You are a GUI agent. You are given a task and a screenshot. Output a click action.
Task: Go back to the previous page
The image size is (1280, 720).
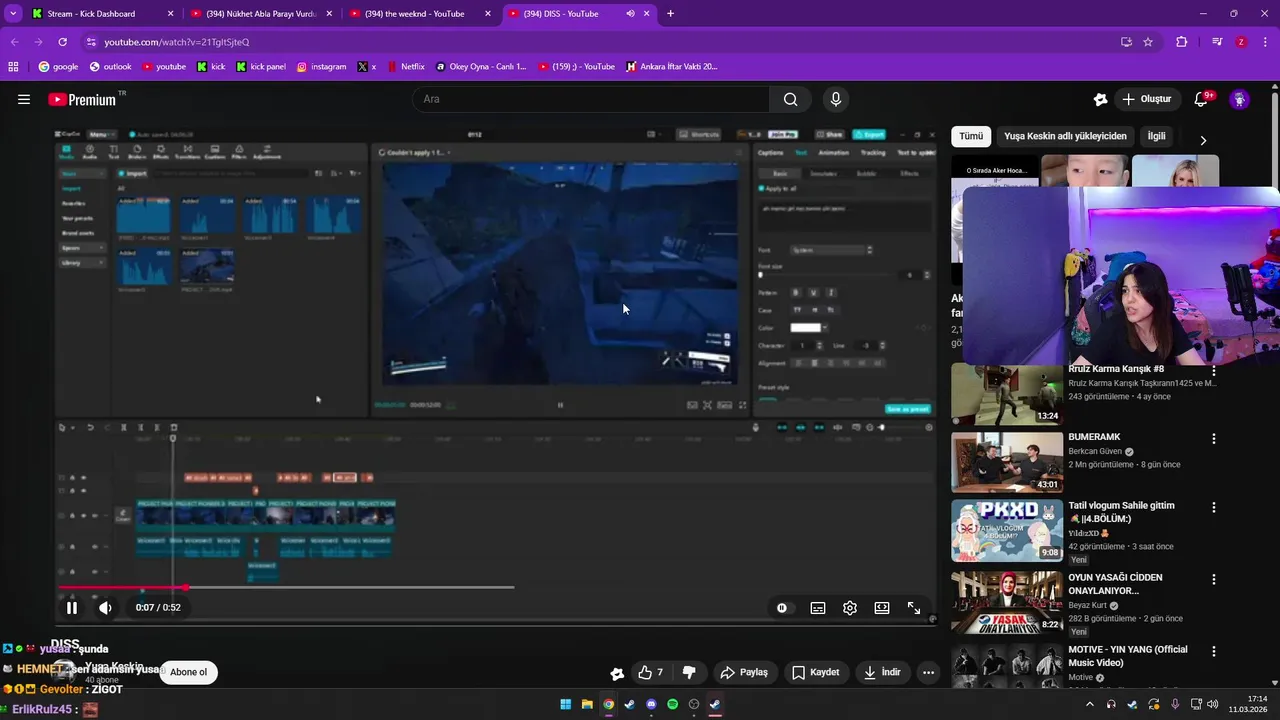(14, 42)
